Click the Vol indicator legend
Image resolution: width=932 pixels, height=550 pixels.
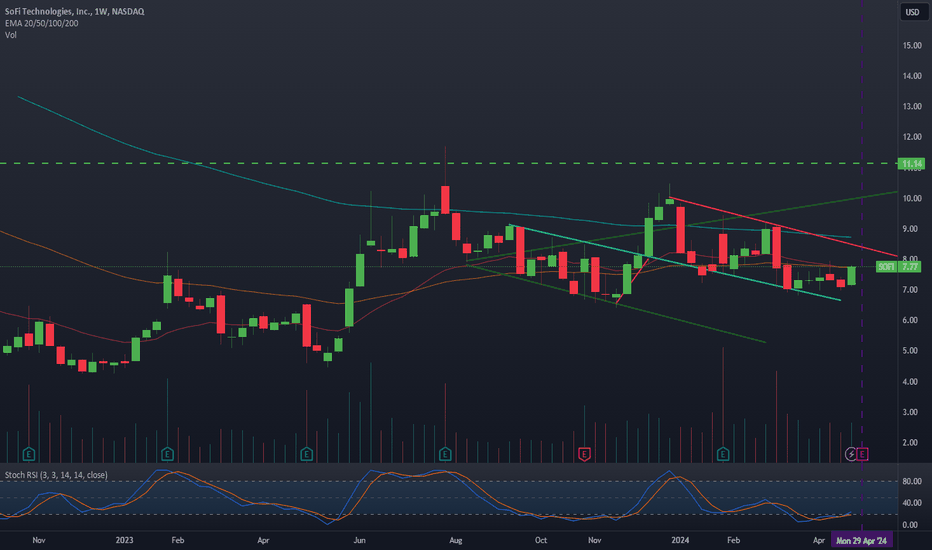(x=11, y=35)
